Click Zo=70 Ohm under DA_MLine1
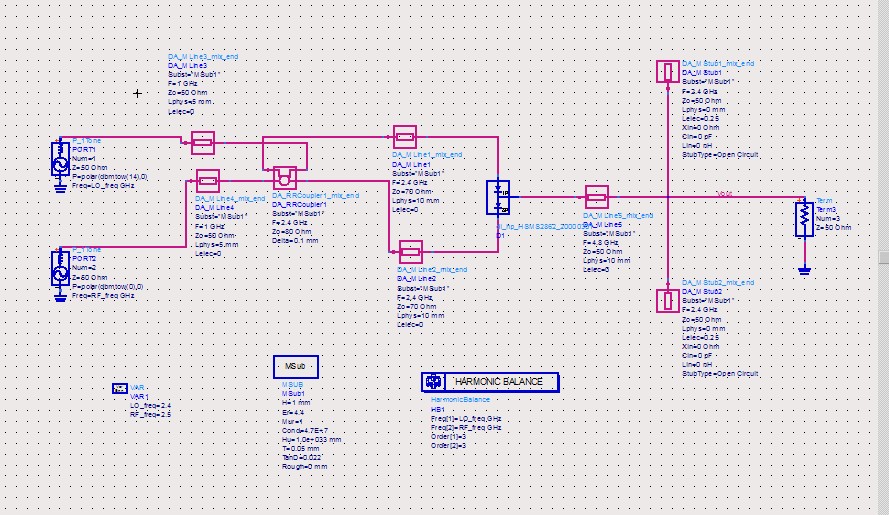Viewport: 889px width, 515px height. [x=411, y=192]
